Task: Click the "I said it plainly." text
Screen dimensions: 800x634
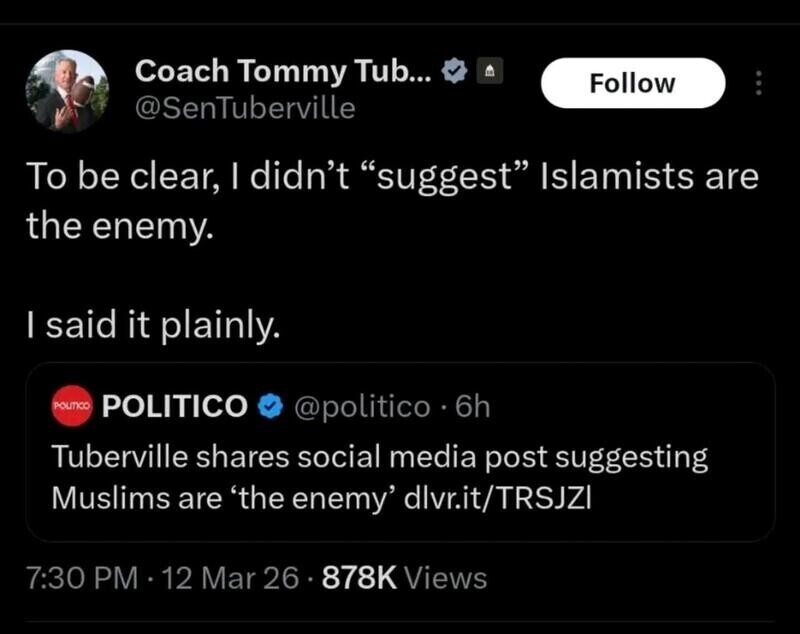Action: point(148,324)
